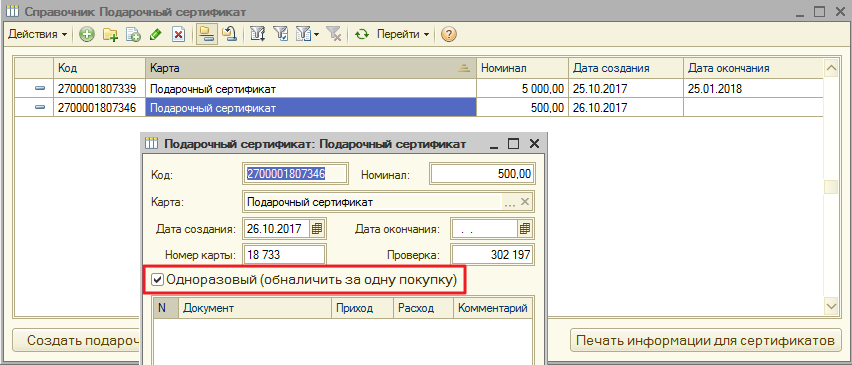Expand filter history dropdown arrow

[x=316, y=35]
